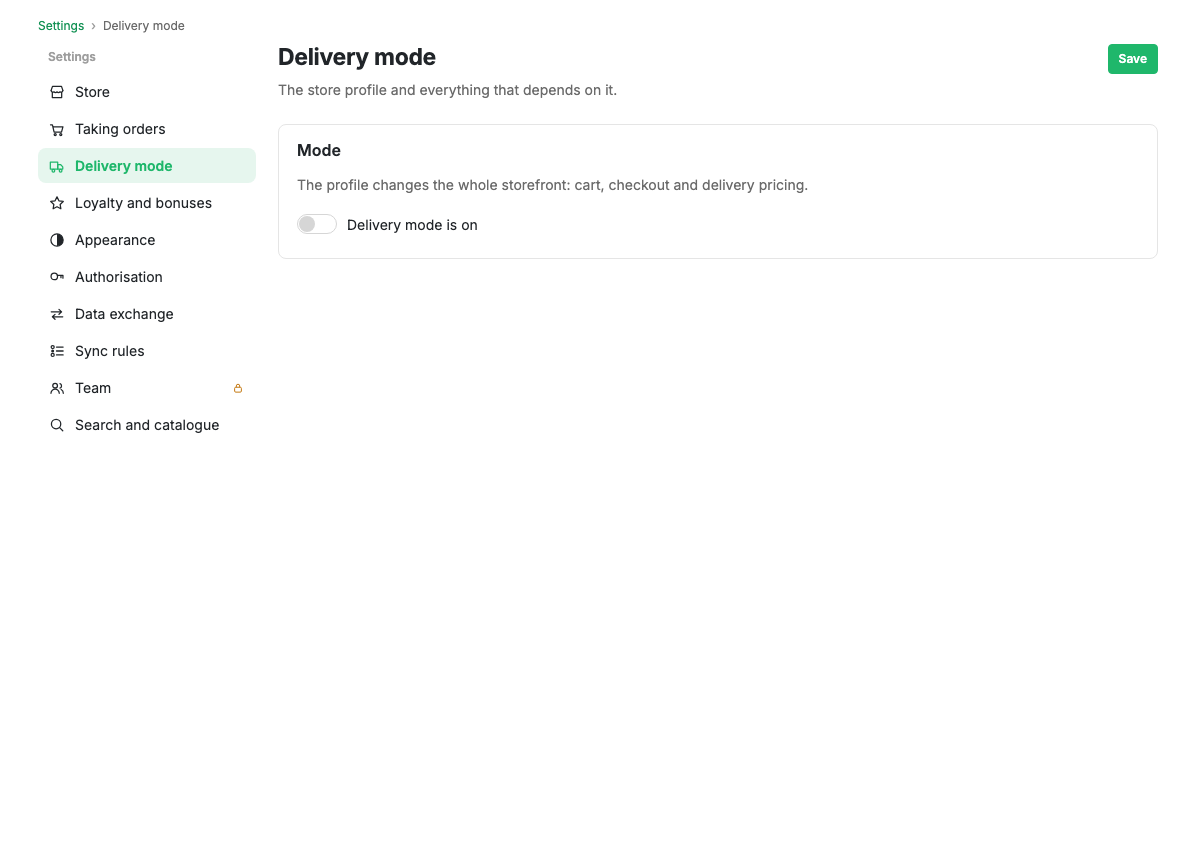Save the delivery mode settings
The height and width of the screenshot is (848, 1196).
click(1132, 59)
